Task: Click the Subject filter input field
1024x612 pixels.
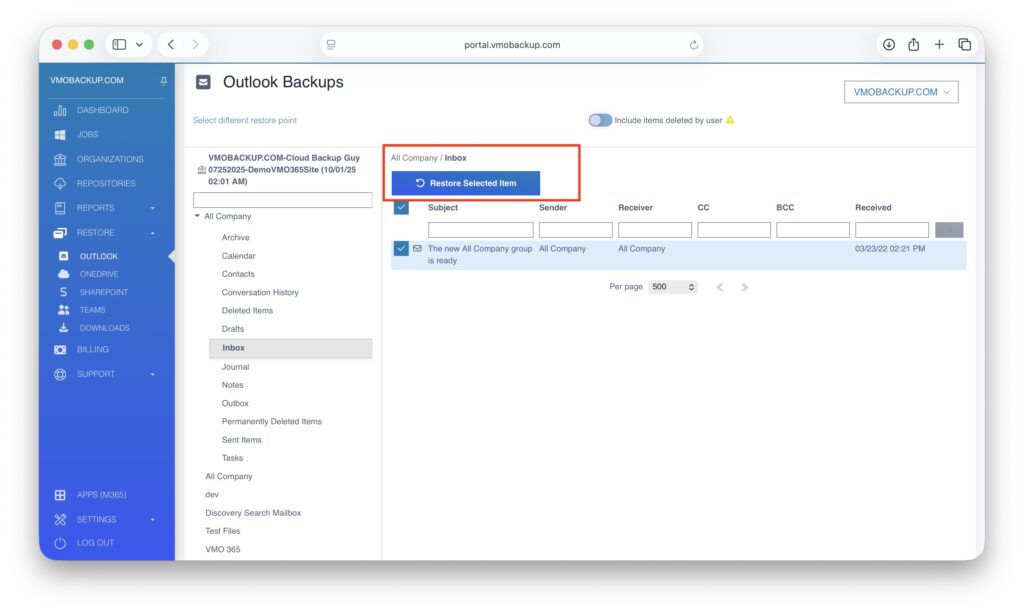Action: pos(480,230)
